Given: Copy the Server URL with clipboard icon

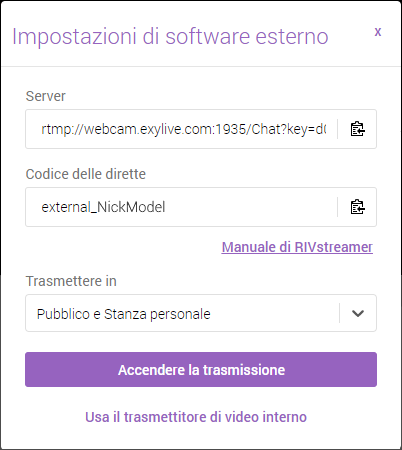Looking at the screenshot, I should (x=357, y=129).
